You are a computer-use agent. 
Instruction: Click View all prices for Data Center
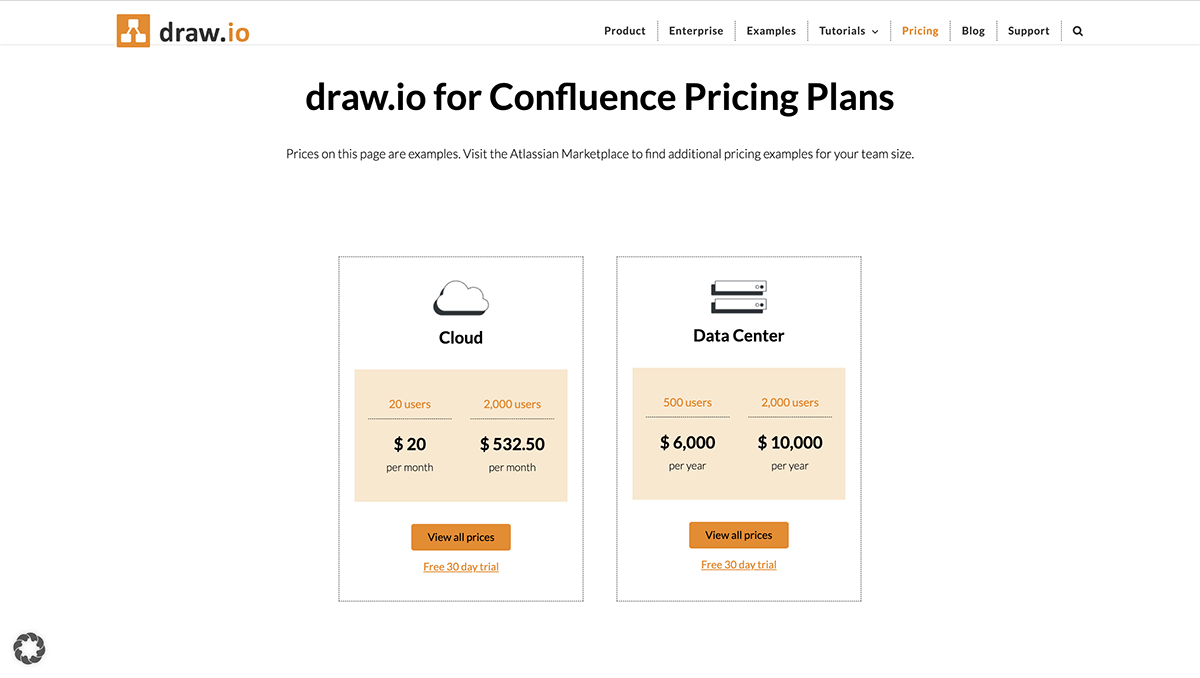point(739,535)
